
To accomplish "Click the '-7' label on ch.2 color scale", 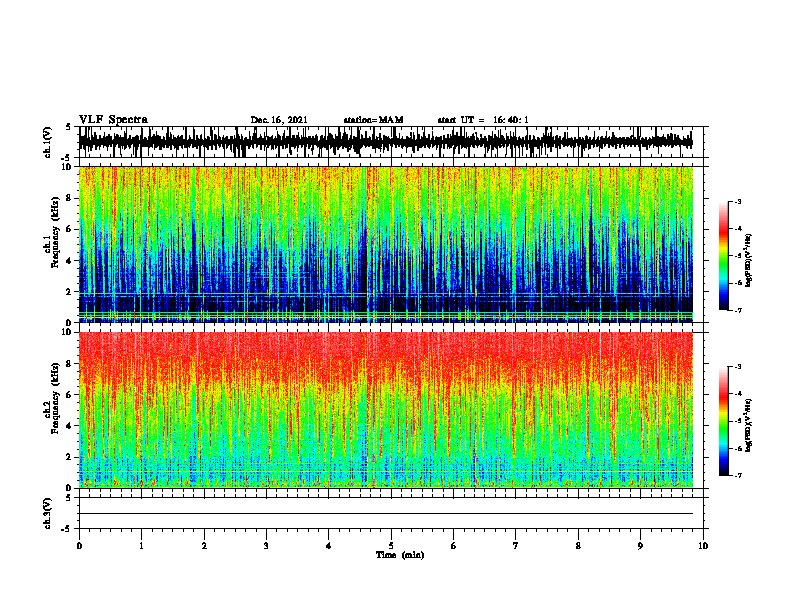I will point(738,476).
